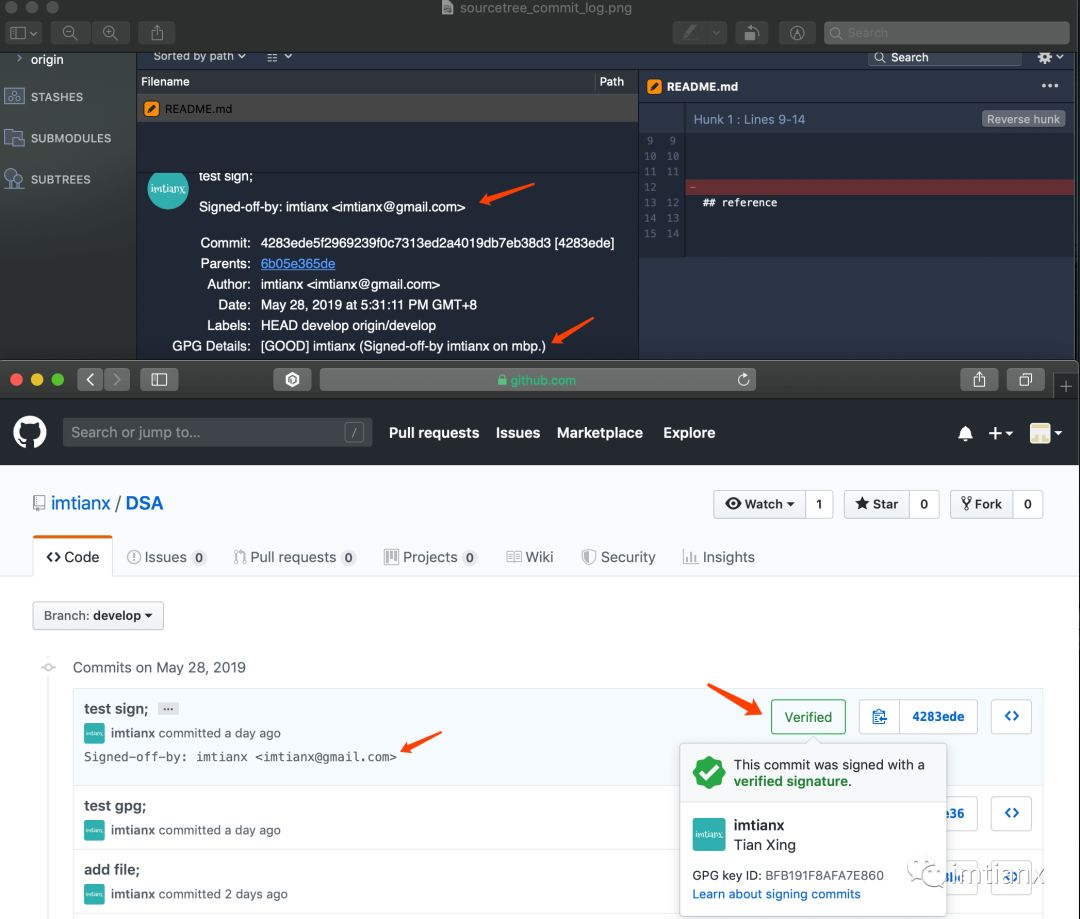Viewport: 1080px width, 919px height.
Task: Switch to the Security tab
Action: point(619,557)
